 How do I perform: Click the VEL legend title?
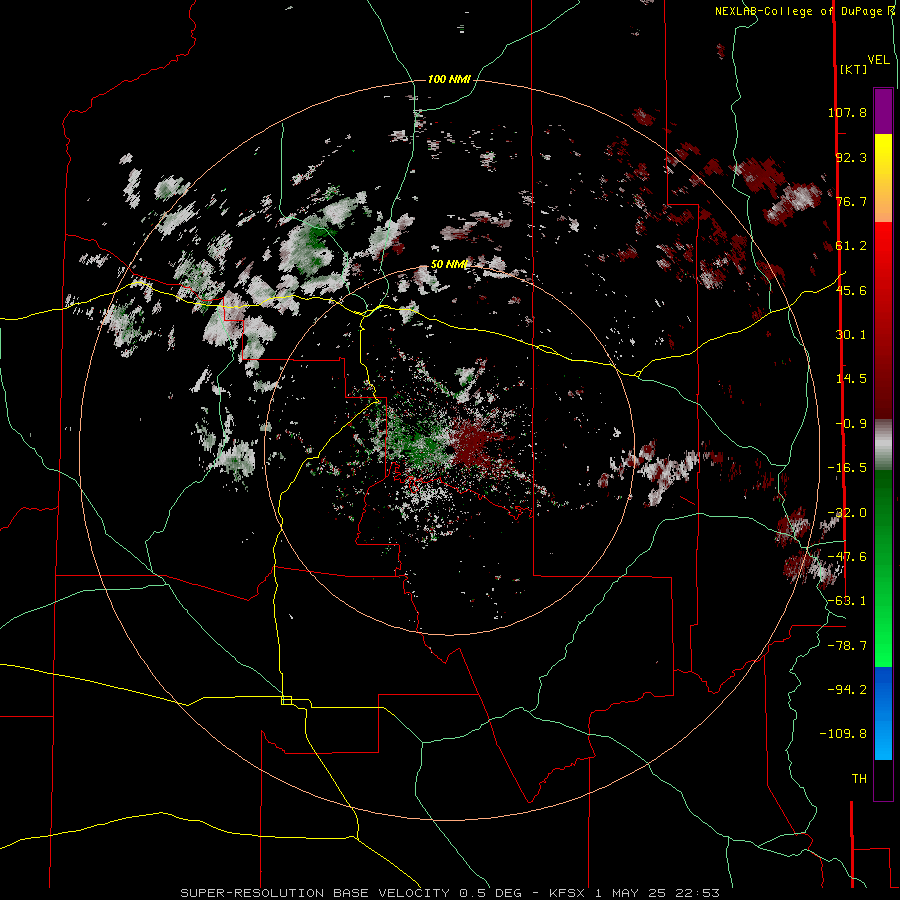tap(878, 60)
